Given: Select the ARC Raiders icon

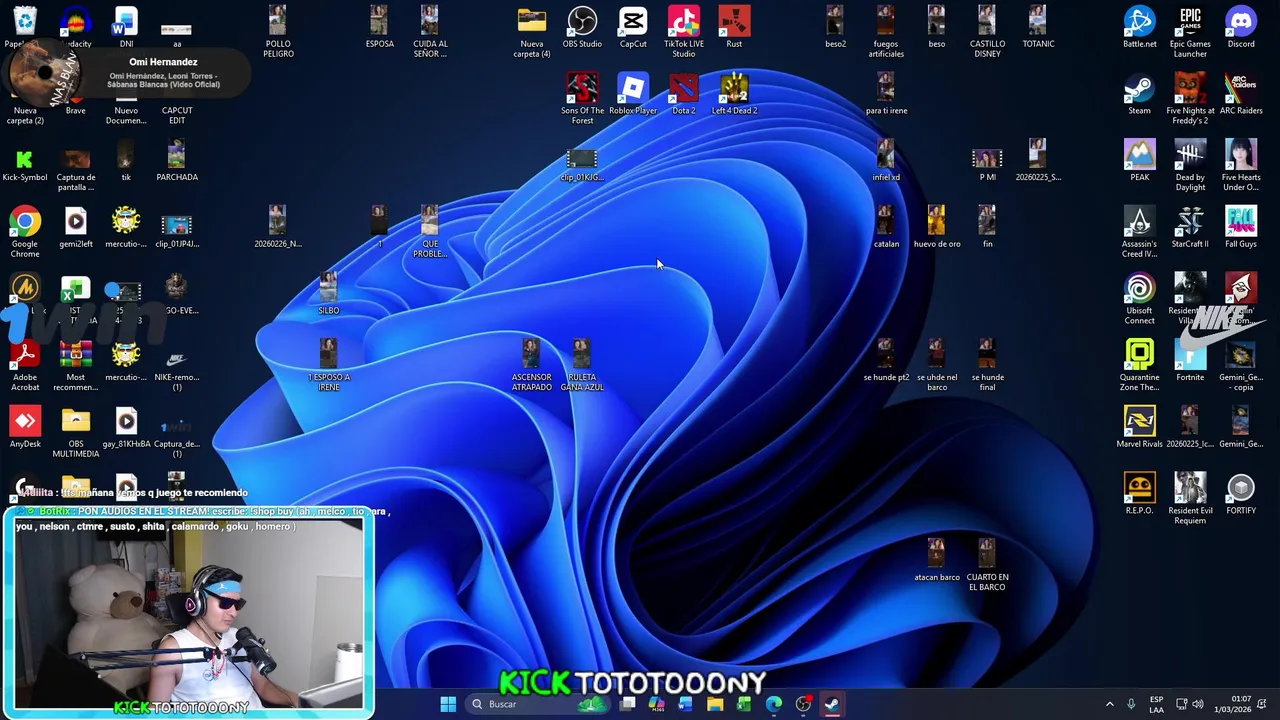Looking at the screenshot, I should tap(1241, 95).
